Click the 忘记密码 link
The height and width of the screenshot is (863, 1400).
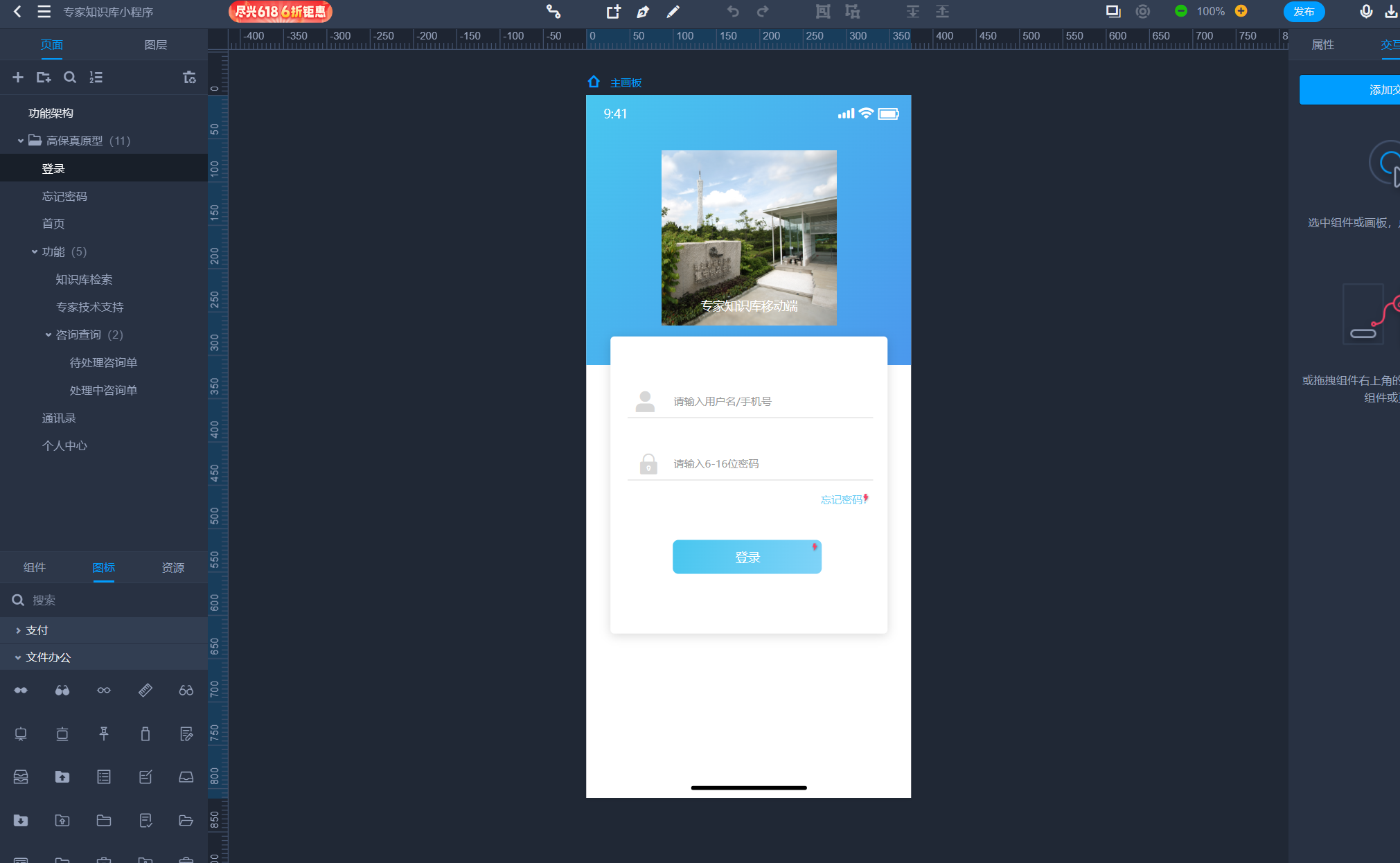click(842, 499)
